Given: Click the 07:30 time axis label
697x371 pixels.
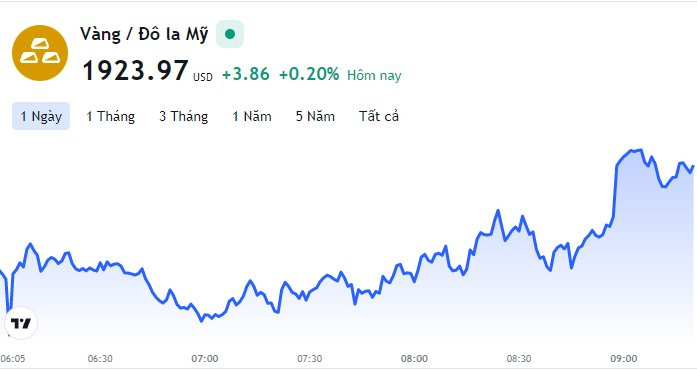Looking at the screenshot, I should point(310,359).
